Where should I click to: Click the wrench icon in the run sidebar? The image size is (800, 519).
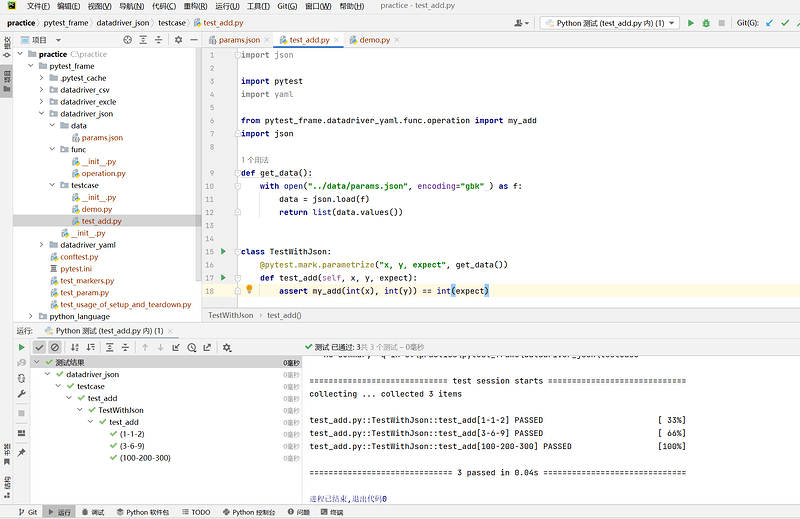(21, 393)
